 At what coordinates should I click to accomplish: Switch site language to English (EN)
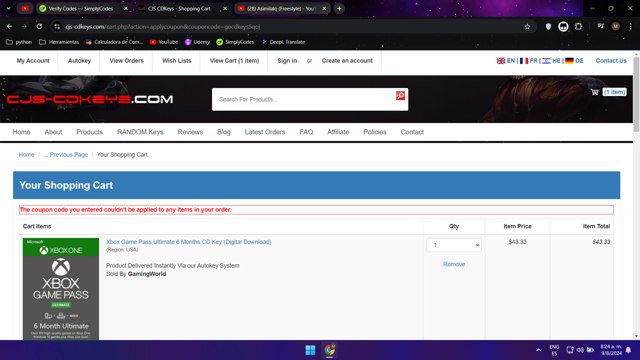tap(506, 60)
